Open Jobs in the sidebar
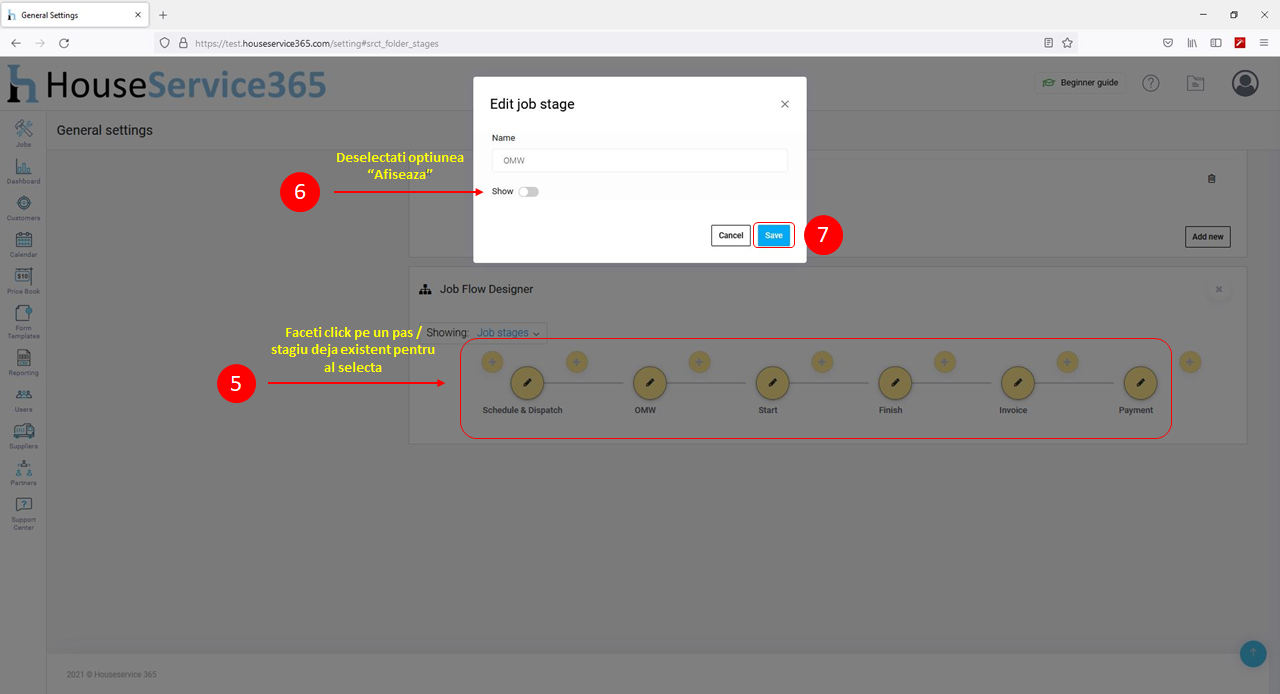The height and width of the screenshot is (694, 1280). (x=23, y=131)
